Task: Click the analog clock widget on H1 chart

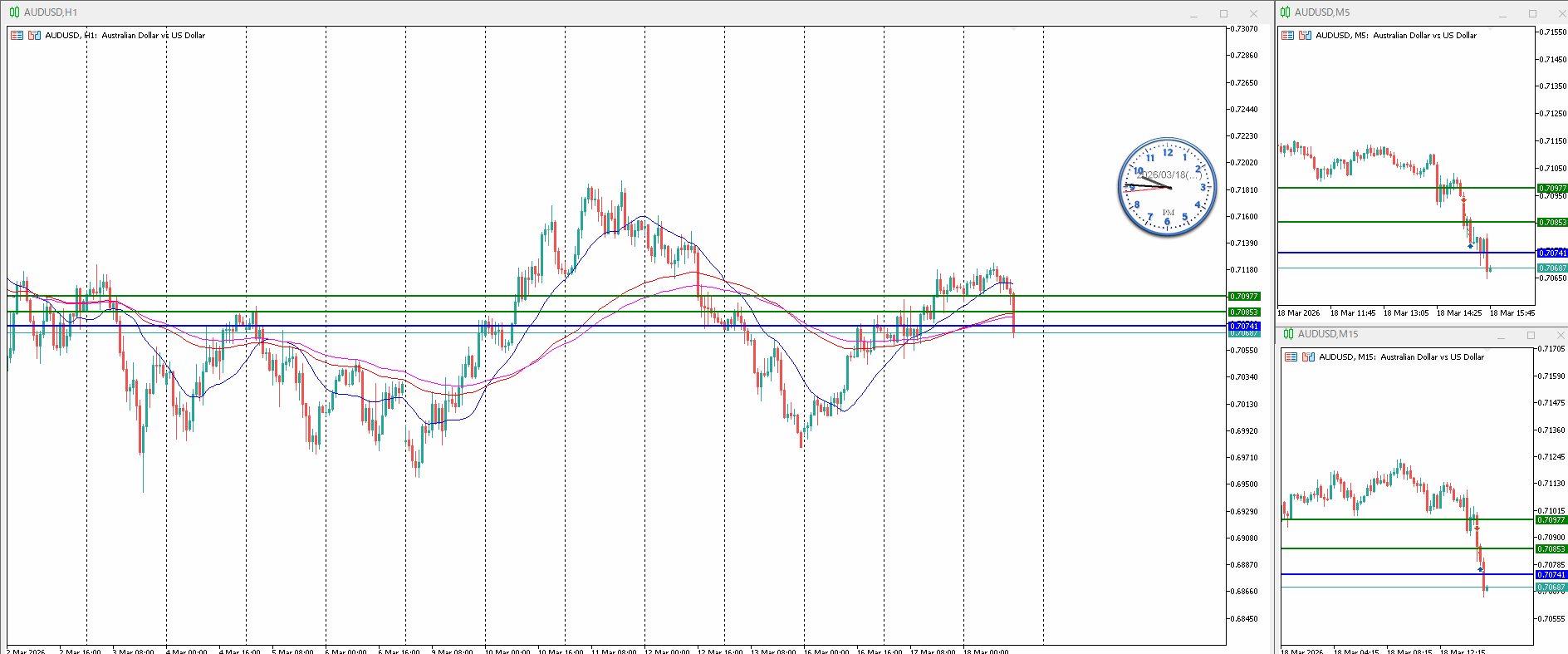Action: pyautogui.click(x=1166, y=188)
